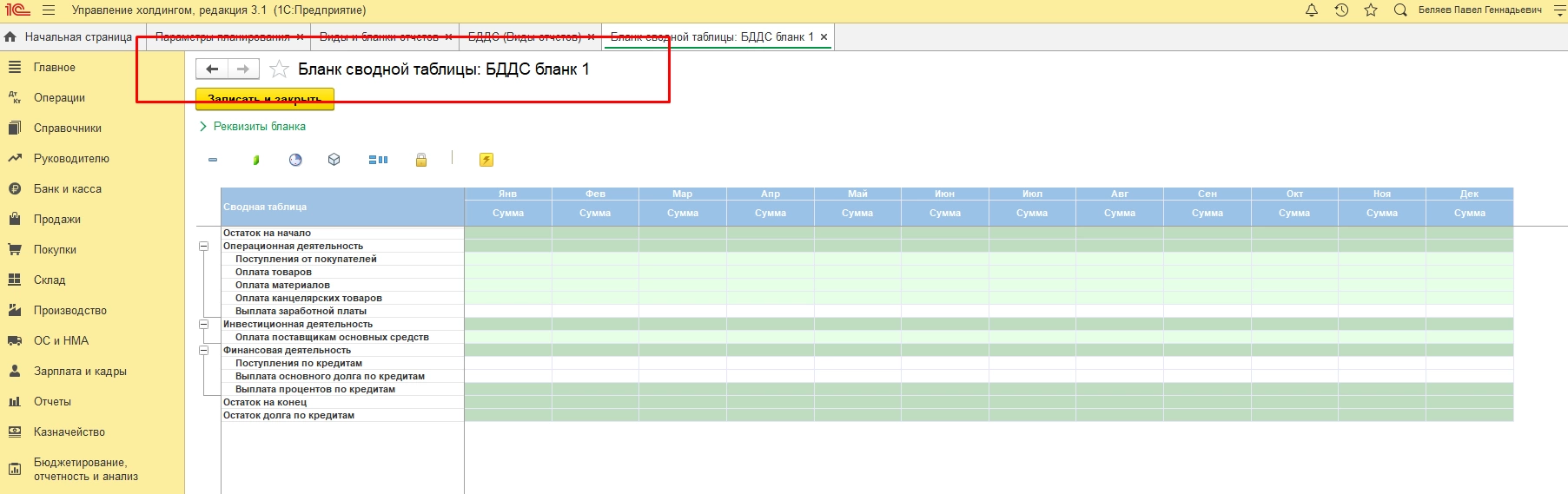1568x494 pixels.
Task: Open Главное section in sidebar
Action: click(x=54, y=67)
